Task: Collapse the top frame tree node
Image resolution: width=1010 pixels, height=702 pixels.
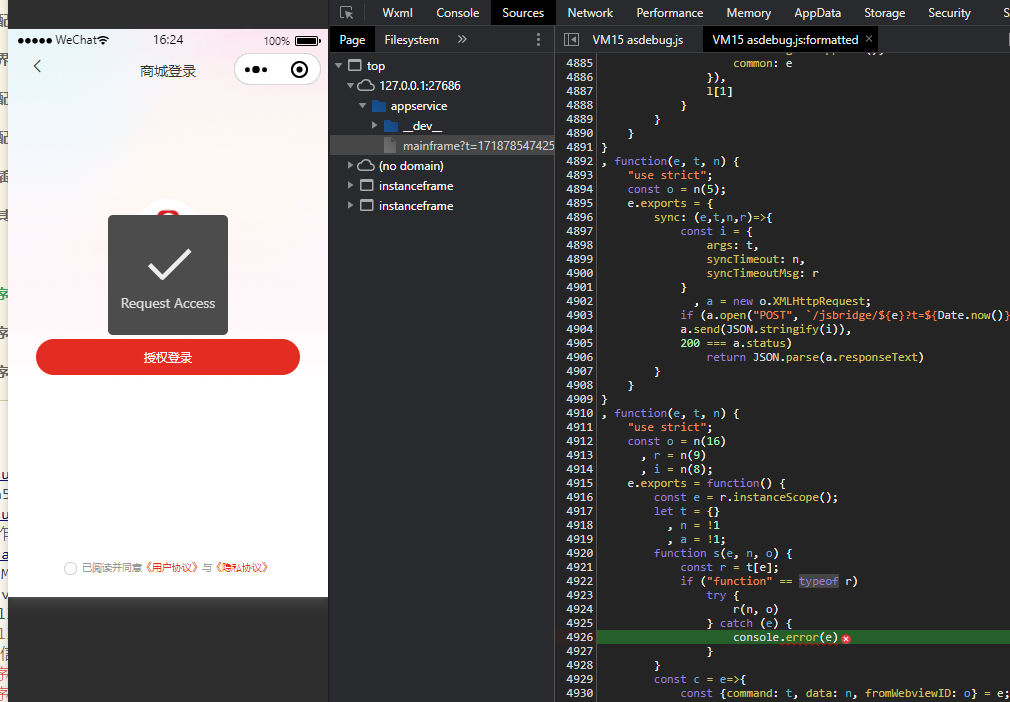Action: tap(339, 66)
